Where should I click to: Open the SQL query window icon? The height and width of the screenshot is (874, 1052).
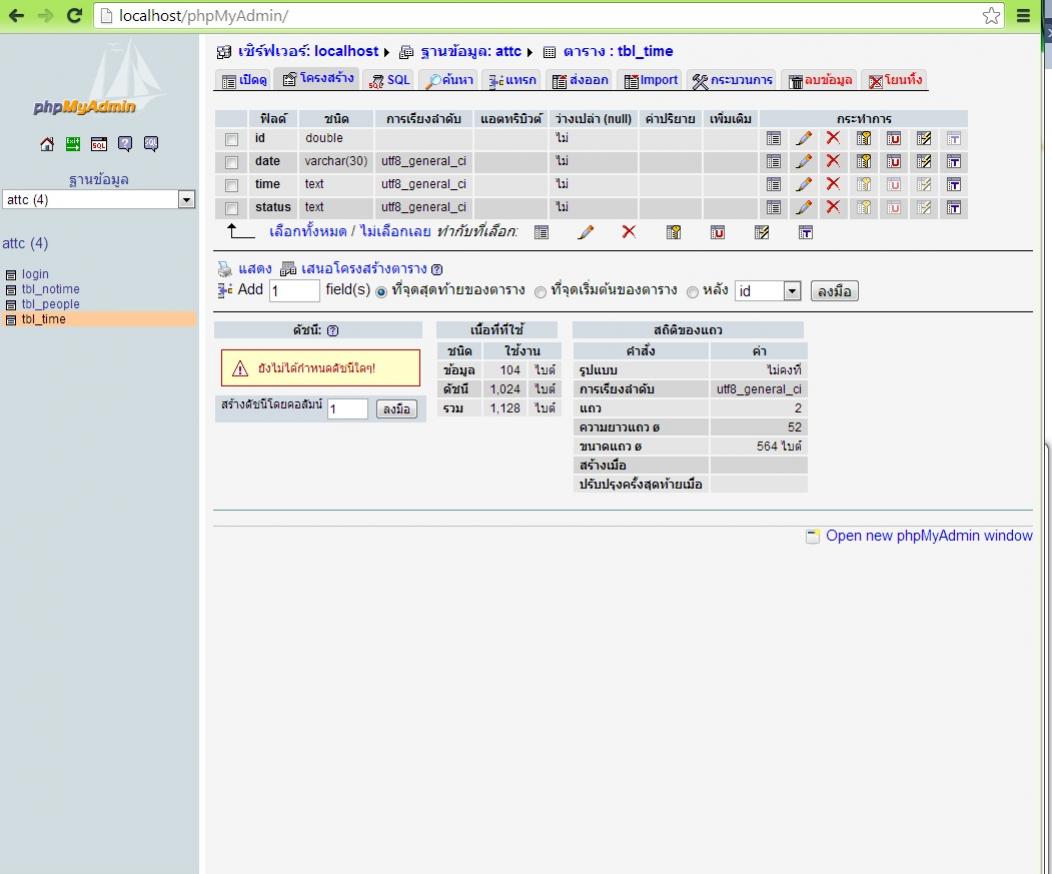pos(99,144)
